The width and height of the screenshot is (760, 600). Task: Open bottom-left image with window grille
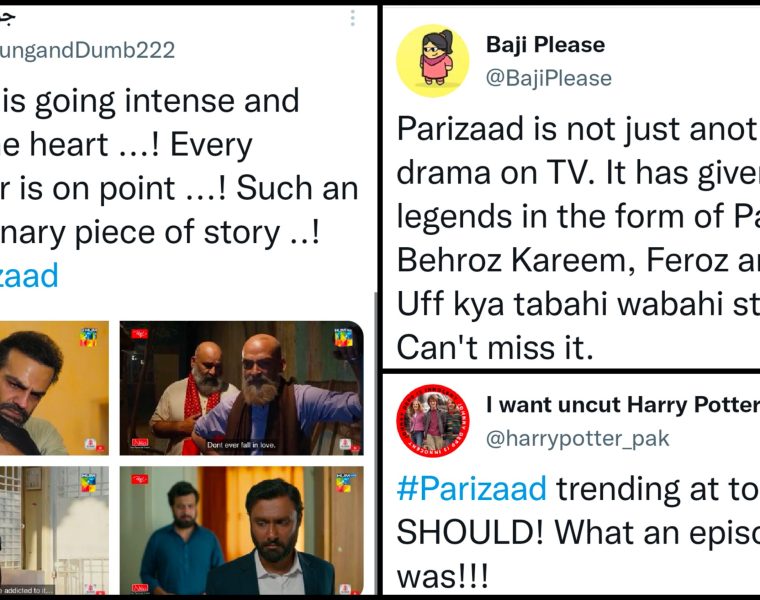[54, 530]
